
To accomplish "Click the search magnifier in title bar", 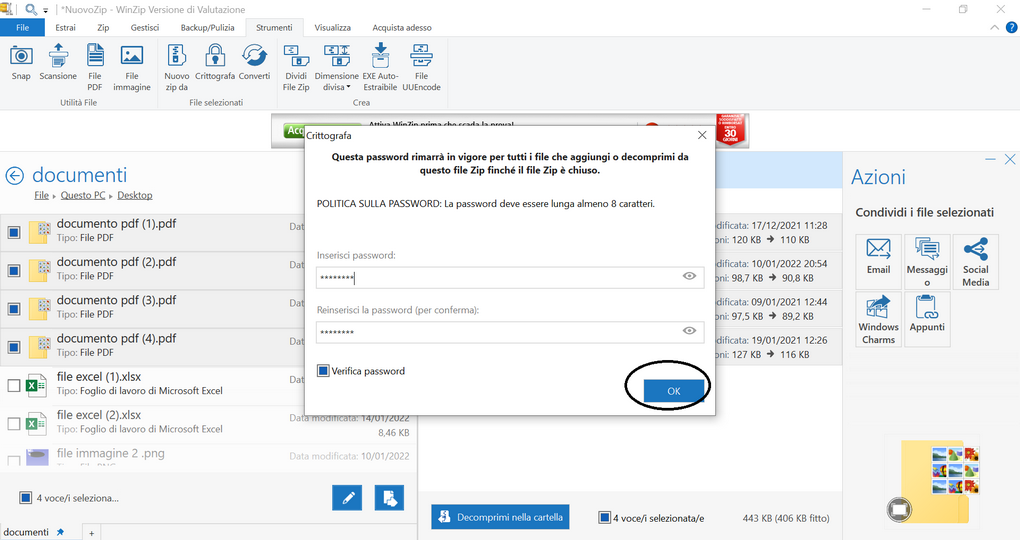I will (x=31, y=9).
